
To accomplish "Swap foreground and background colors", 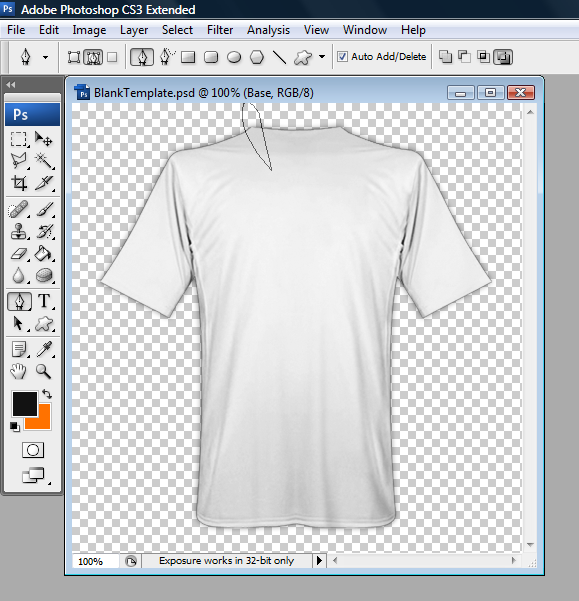I will coord(47,394).
